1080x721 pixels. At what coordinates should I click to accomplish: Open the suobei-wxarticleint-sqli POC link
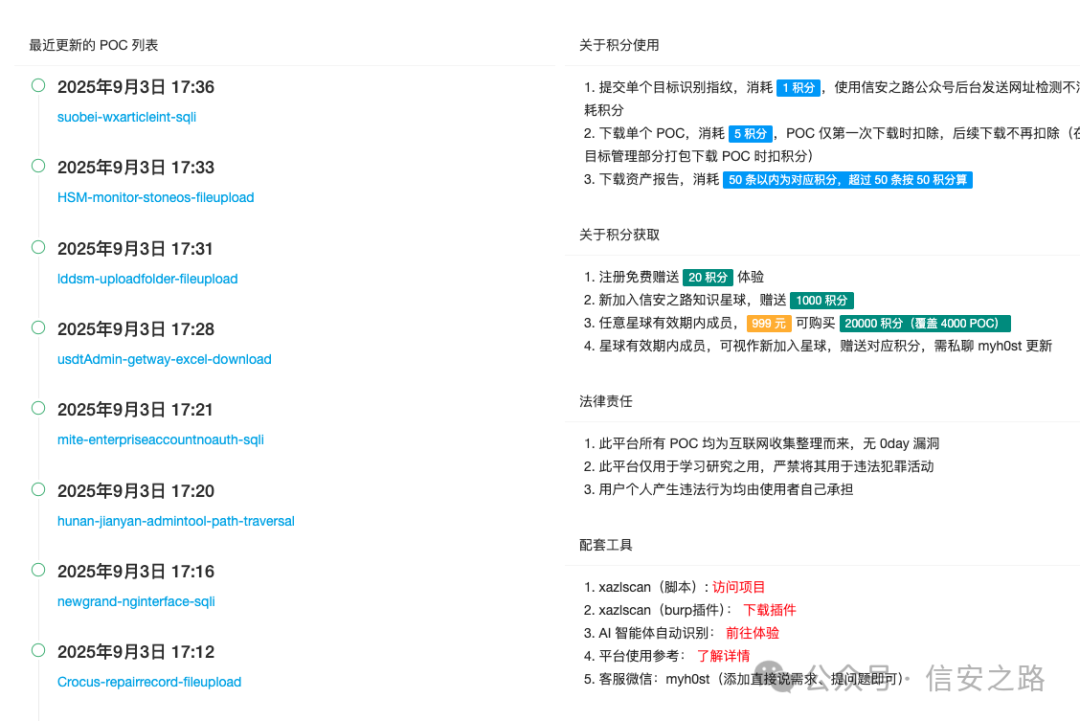click(x=127, y=117)
